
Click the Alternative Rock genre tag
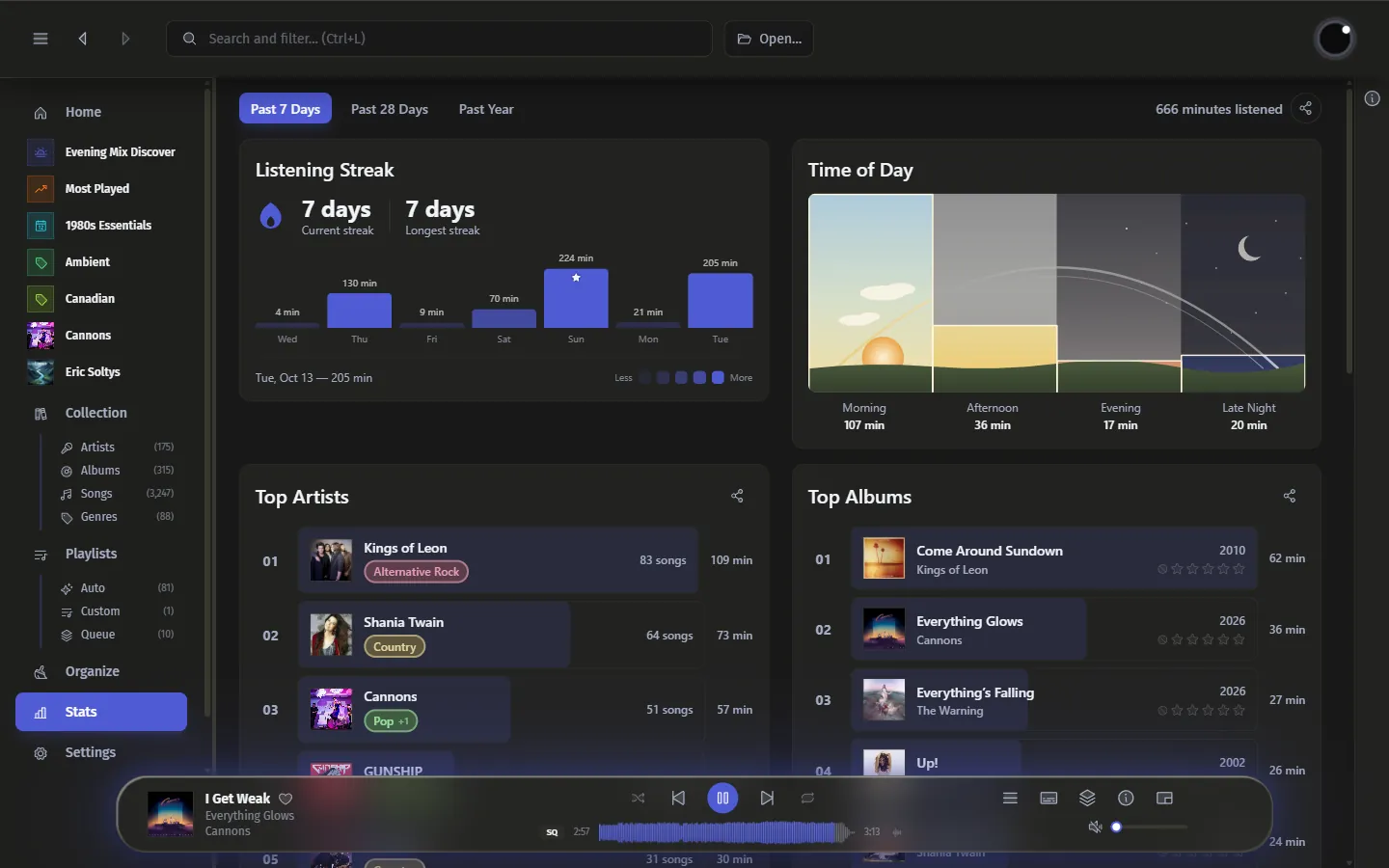416,572
